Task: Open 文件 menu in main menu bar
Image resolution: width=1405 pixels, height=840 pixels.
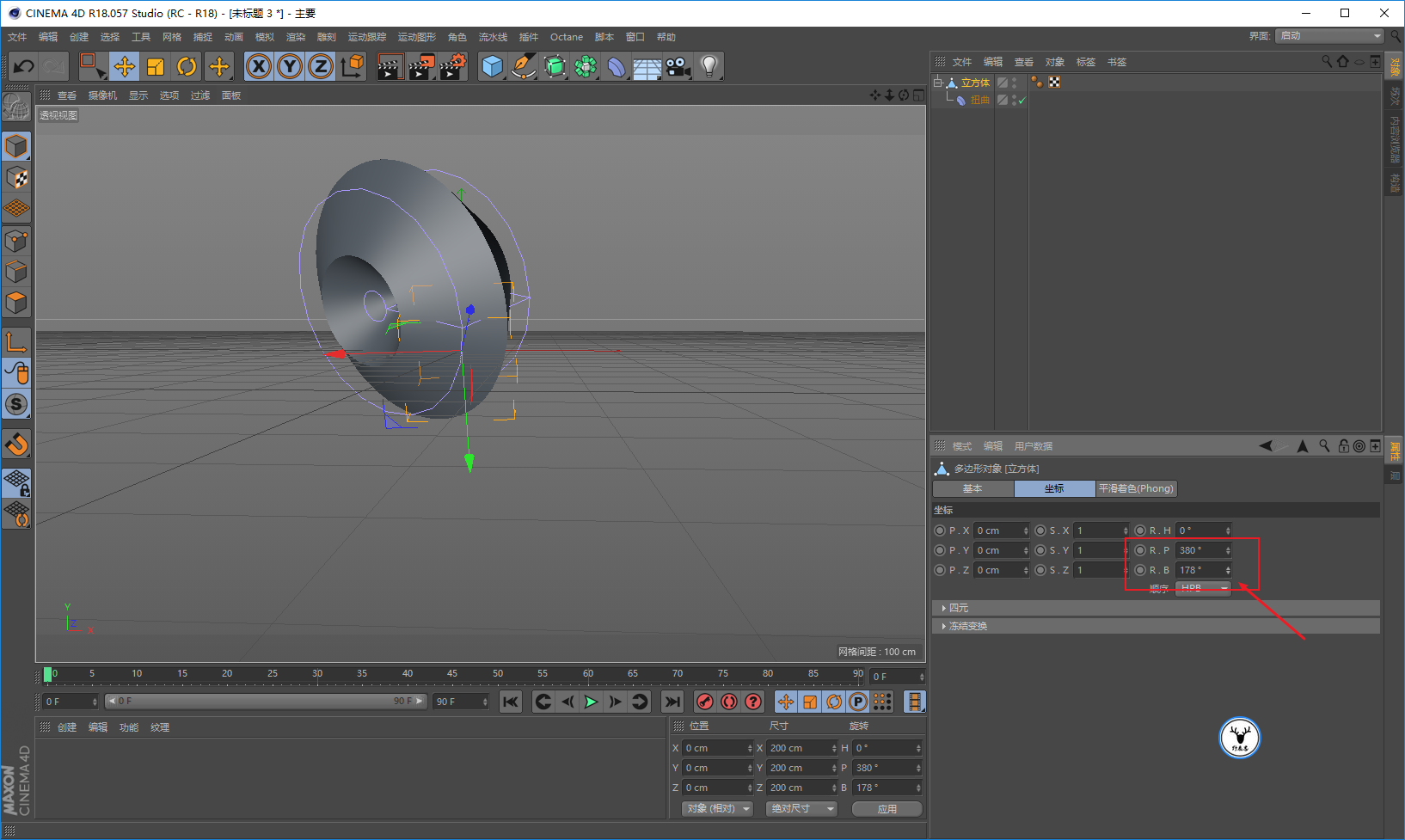Action: (x=17, y=37)
